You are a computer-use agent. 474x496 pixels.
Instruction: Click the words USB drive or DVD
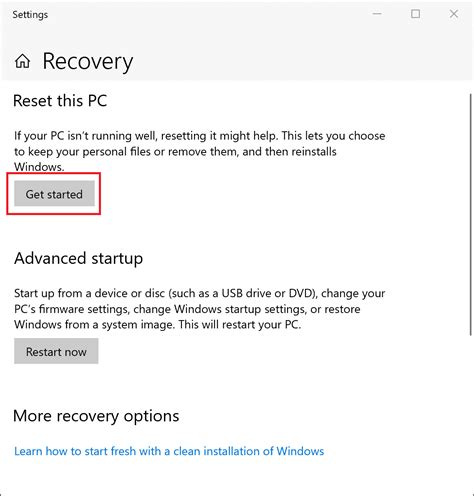pyautogui.click(x=268, y=293)
